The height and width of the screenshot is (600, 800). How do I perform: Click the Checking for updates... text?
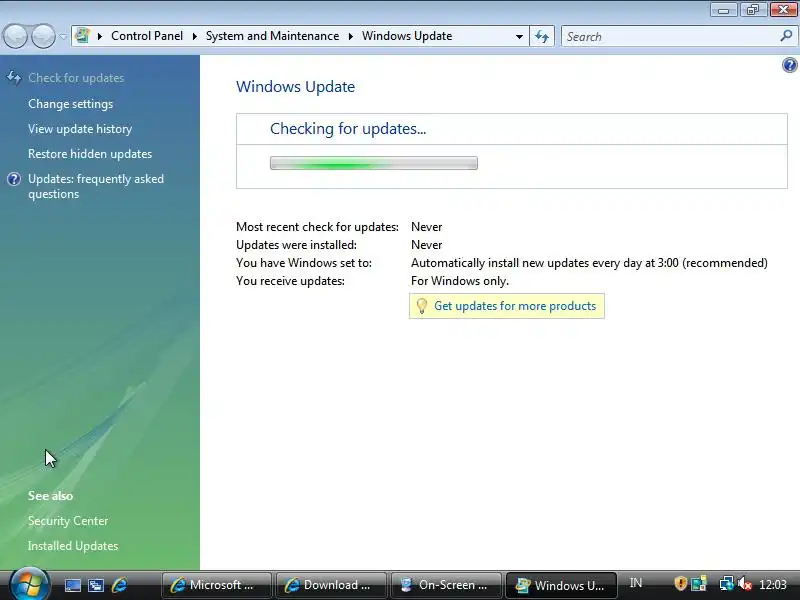point(348,129)
